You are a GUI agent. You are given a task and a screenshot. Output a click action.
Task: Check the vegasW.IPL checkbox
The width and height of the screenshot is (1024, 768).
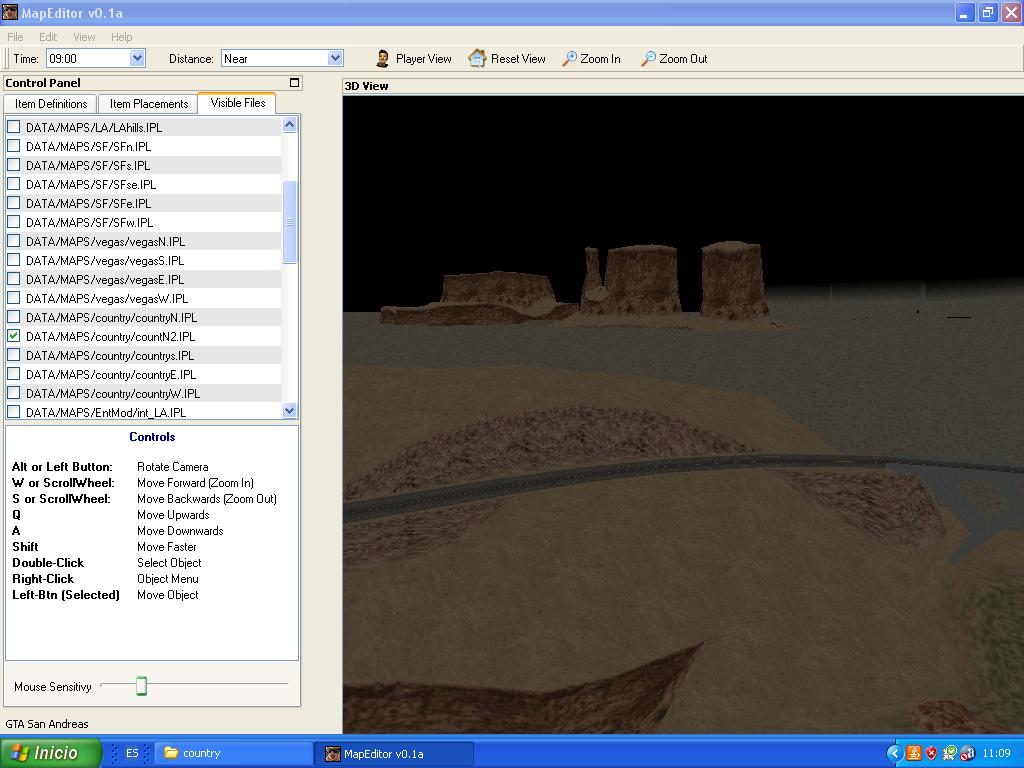pos(13,298)
